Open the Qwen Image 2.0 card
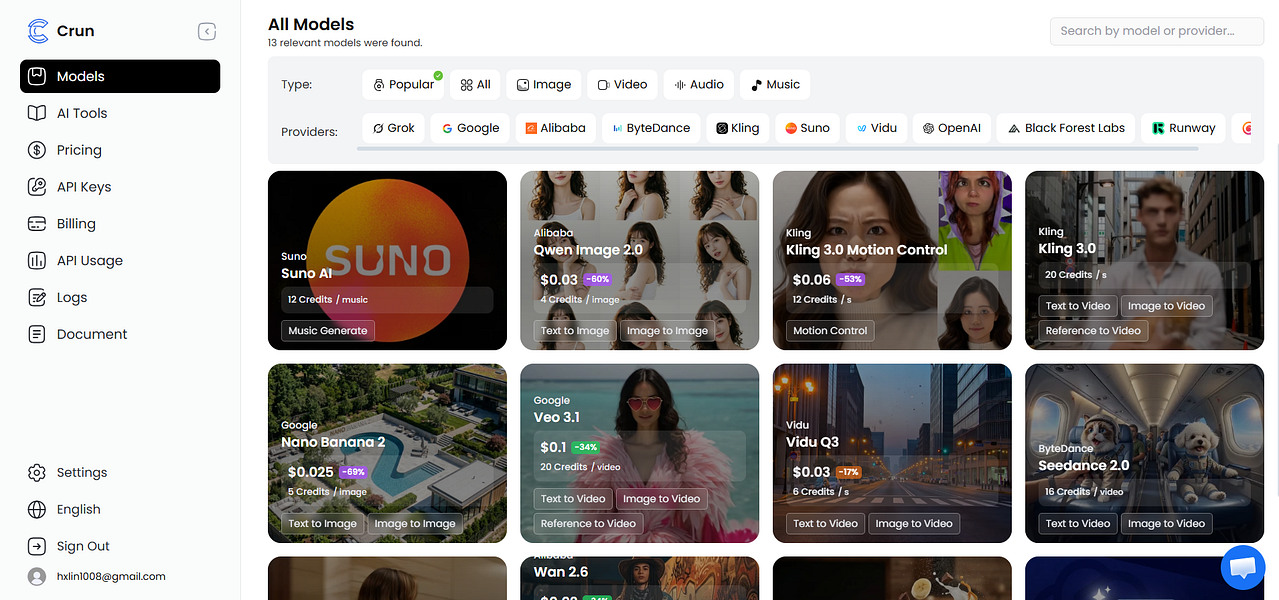 pos(640,260)
